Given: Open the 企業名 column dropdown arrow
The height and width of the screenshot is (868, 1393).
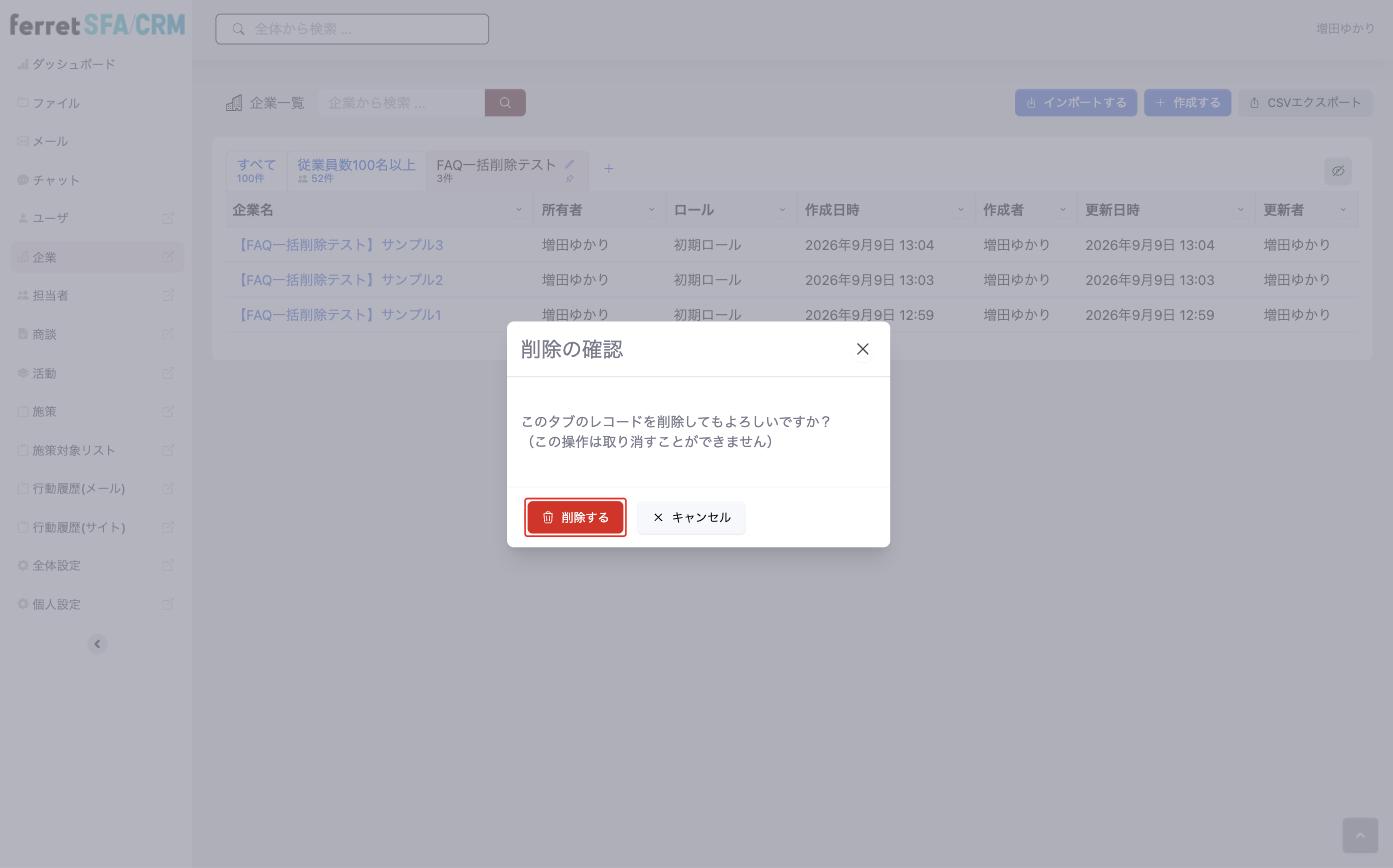Looking at the screenshot, I should (x=518, y=210).
